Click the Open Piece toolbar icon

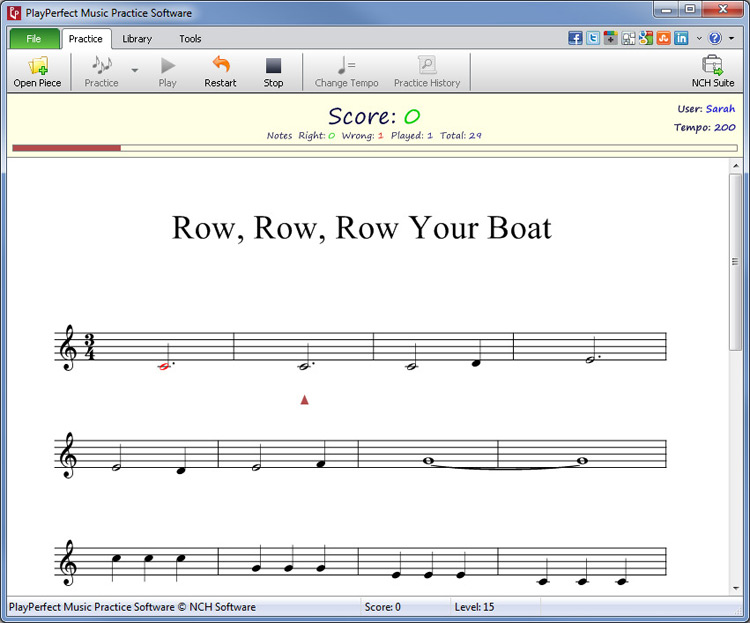[x=37, y=71]
